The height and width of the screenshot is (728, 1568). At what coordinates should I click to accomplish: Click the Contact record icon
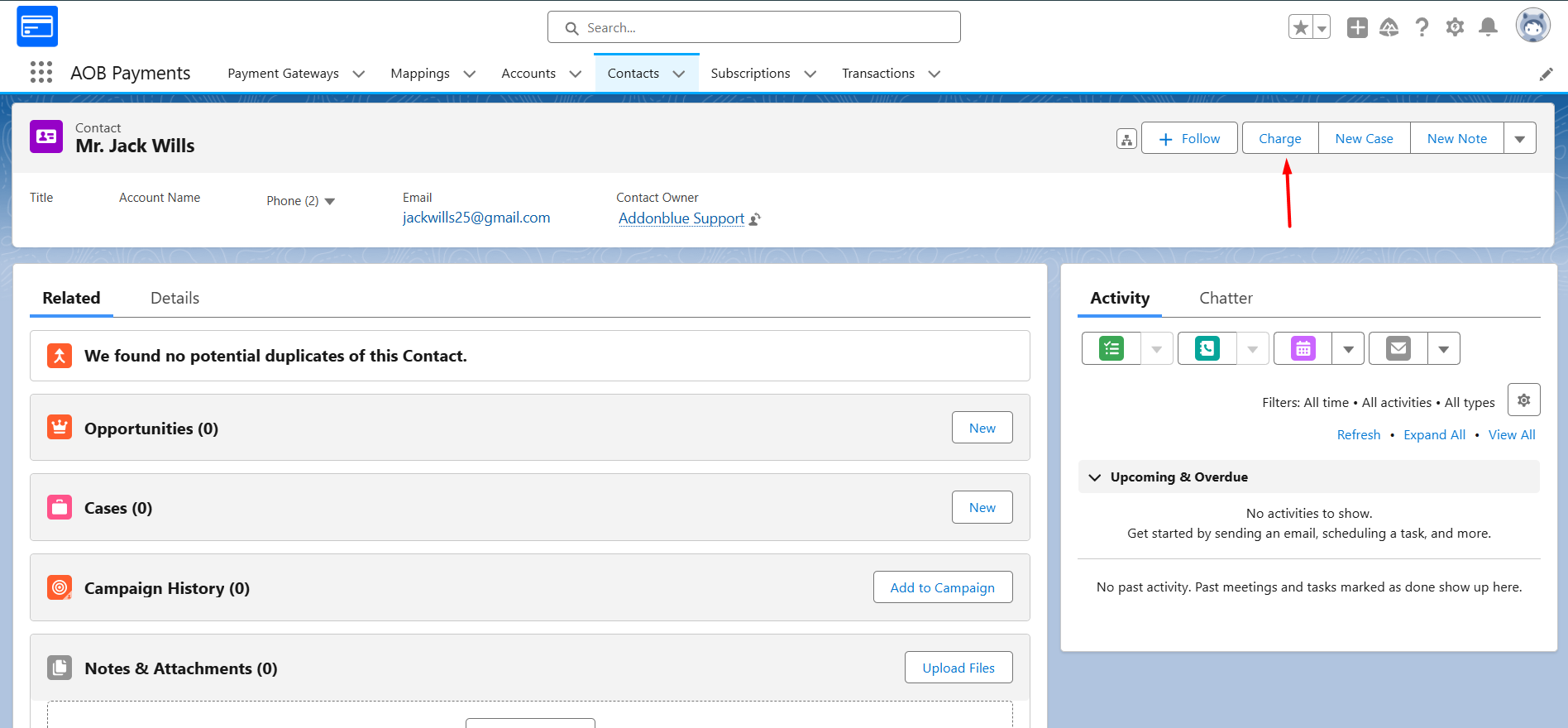(x=46, y=136)
